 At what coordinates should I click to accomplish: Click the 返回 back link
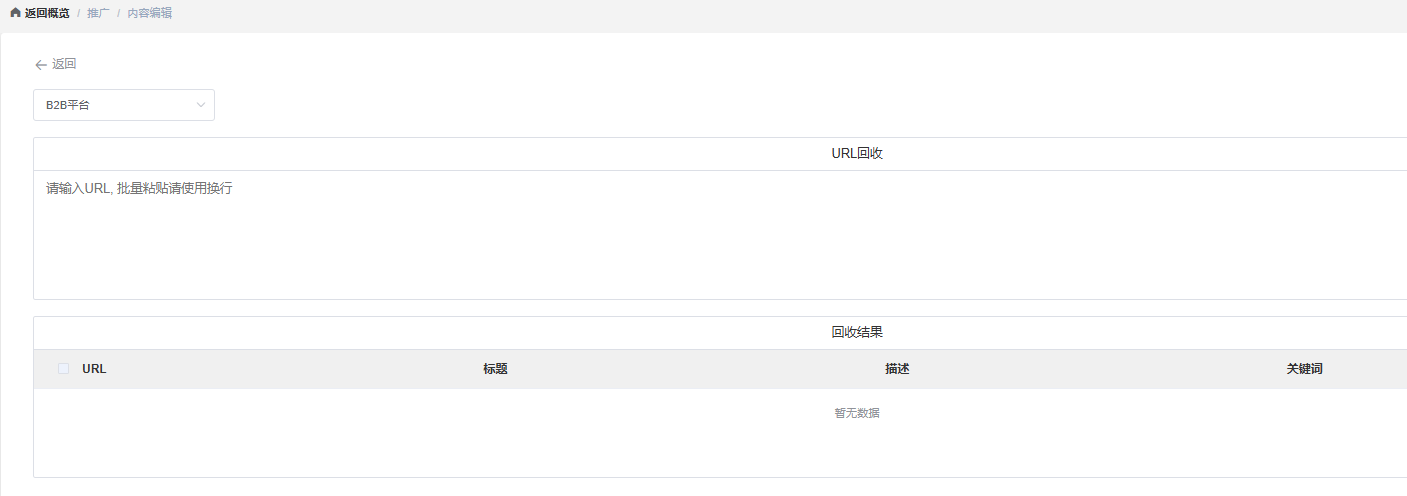point(64,64)
